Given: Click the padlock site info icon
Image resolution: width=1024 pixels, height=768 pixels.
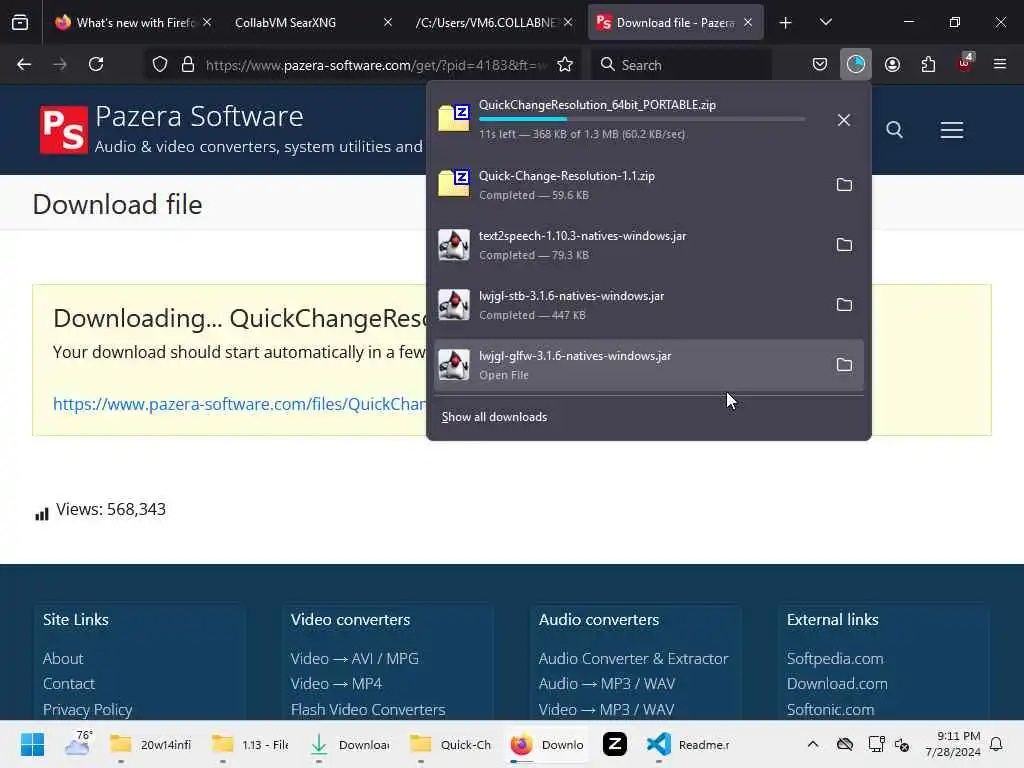Looking at the screenshot, I should pos(188,65).
